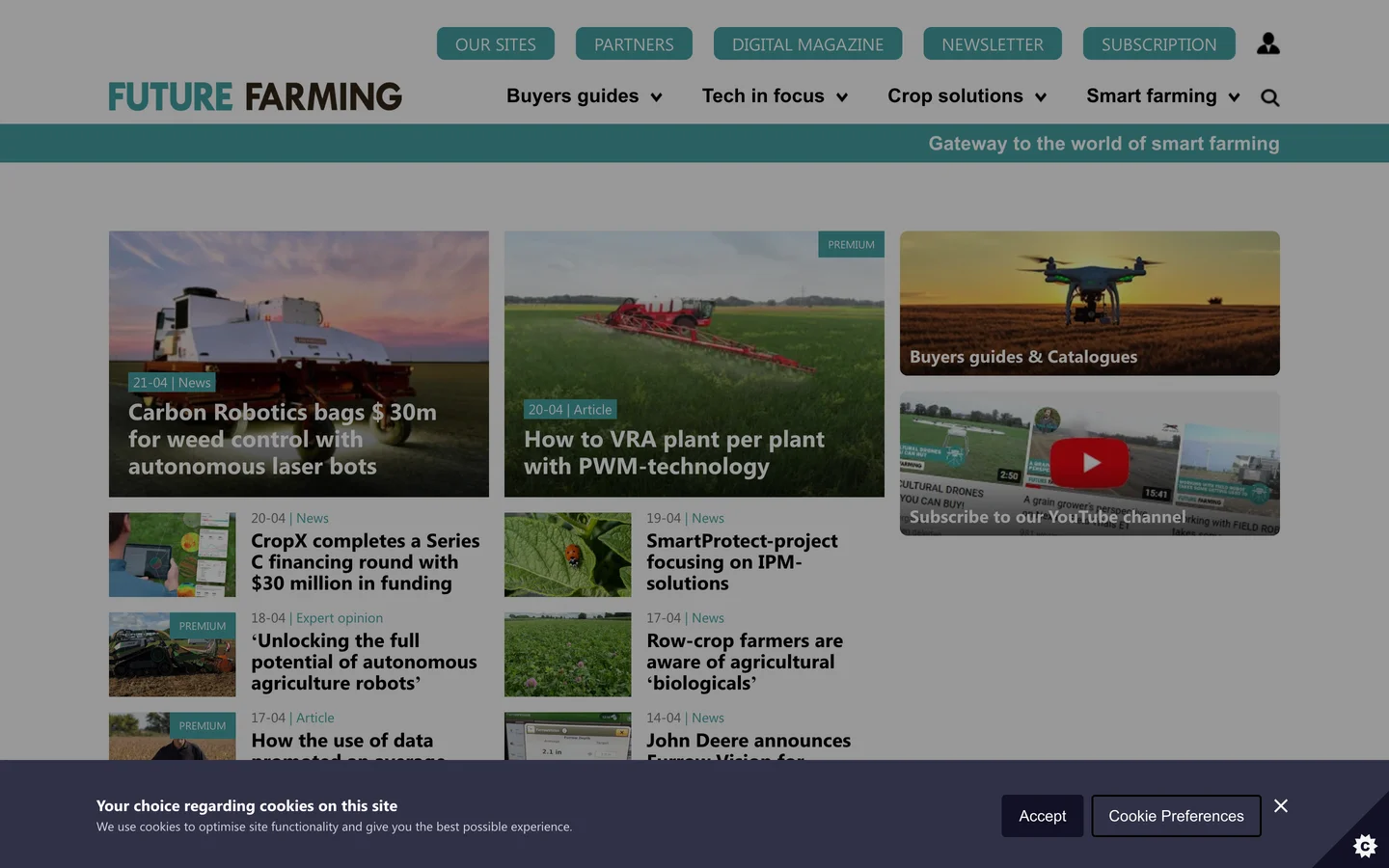Image resolution: width=1389 pixels, height=868 pixels.
Task: Open Carbon Robotics laser bots article
Action: click(x=283, y=439)
